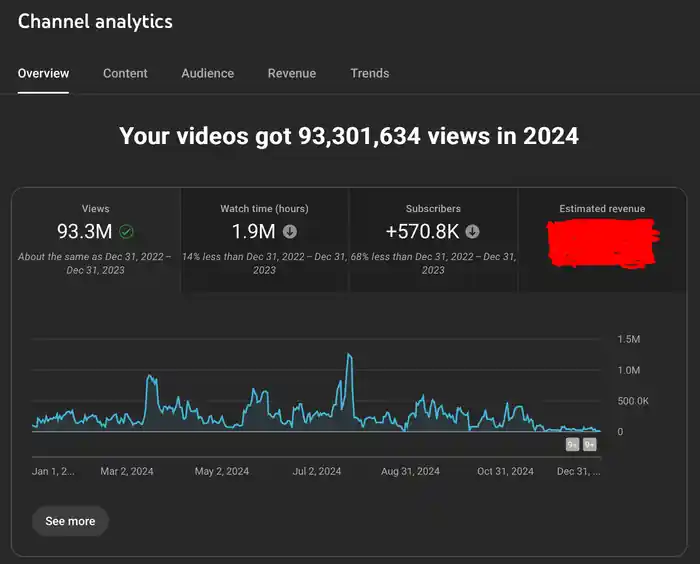Select the Views metric card
This screenshot has width=700, height=564.
(x=96, y=240)
